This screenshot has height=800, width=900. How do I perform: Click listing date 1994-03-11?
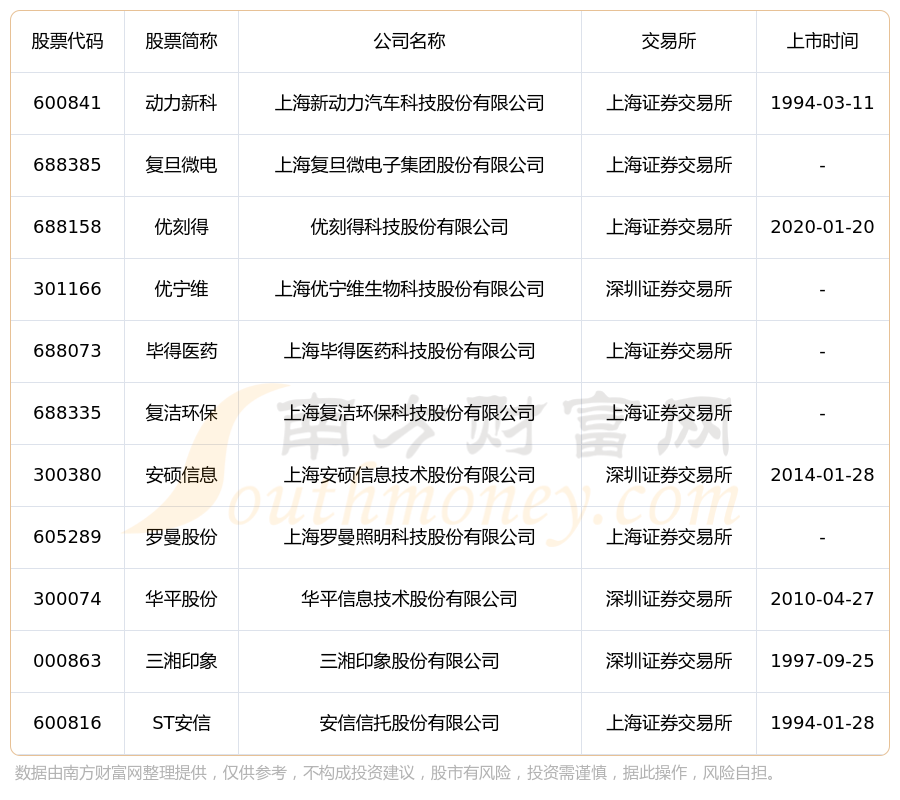pyautogui.click(x=823, y=103)
